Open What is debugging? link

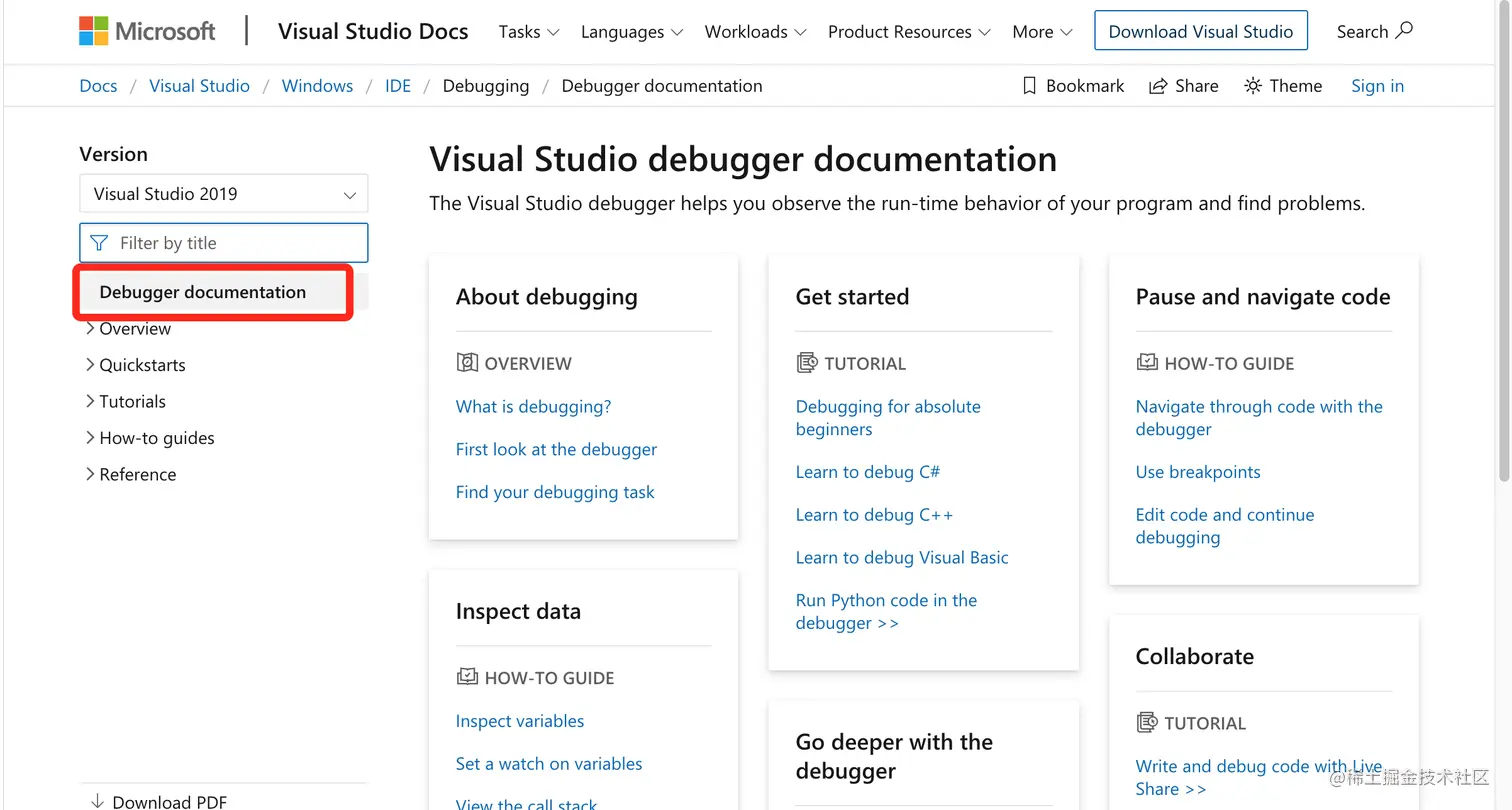point(533,407)
